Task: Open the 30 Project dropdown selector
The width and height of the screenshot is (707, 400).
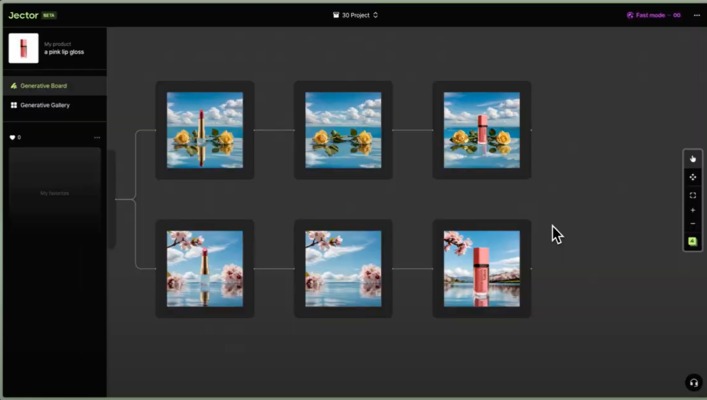Action: pos(354,15)
